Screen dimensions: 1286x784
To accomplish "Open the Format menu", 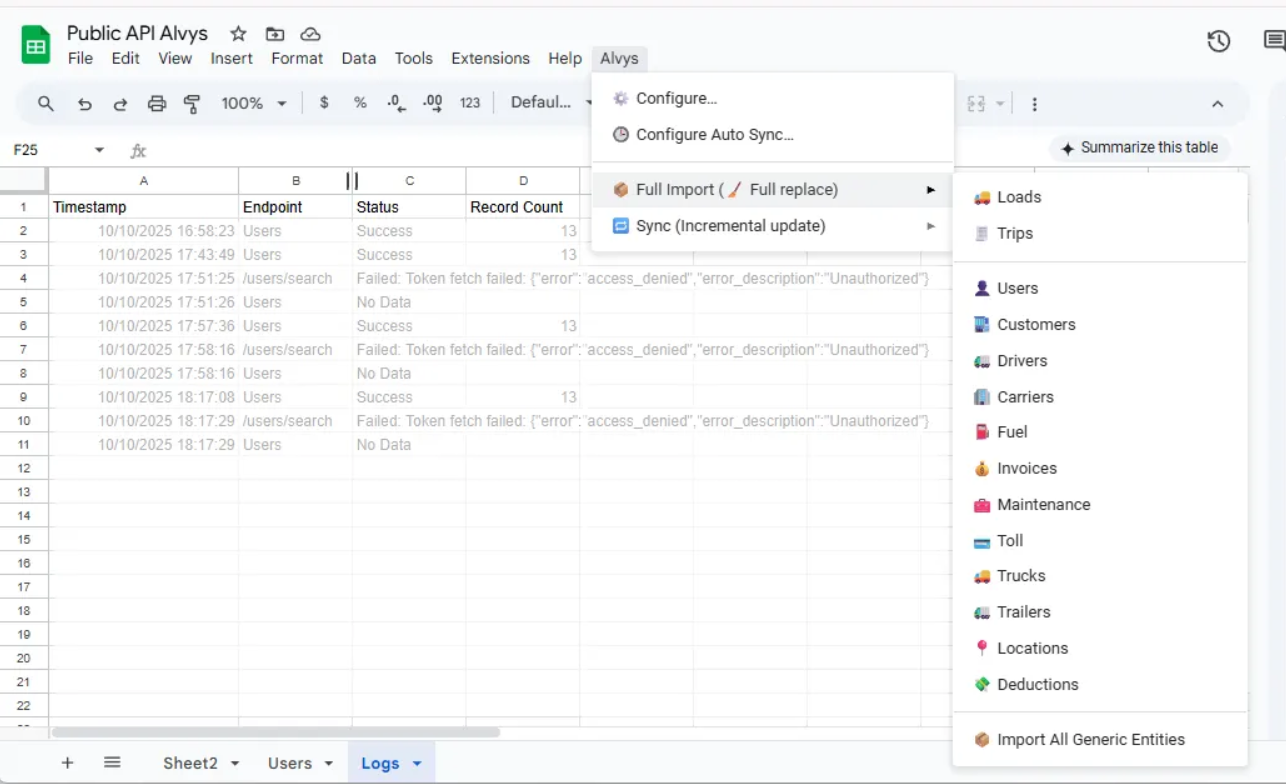I will coord(297,58).
